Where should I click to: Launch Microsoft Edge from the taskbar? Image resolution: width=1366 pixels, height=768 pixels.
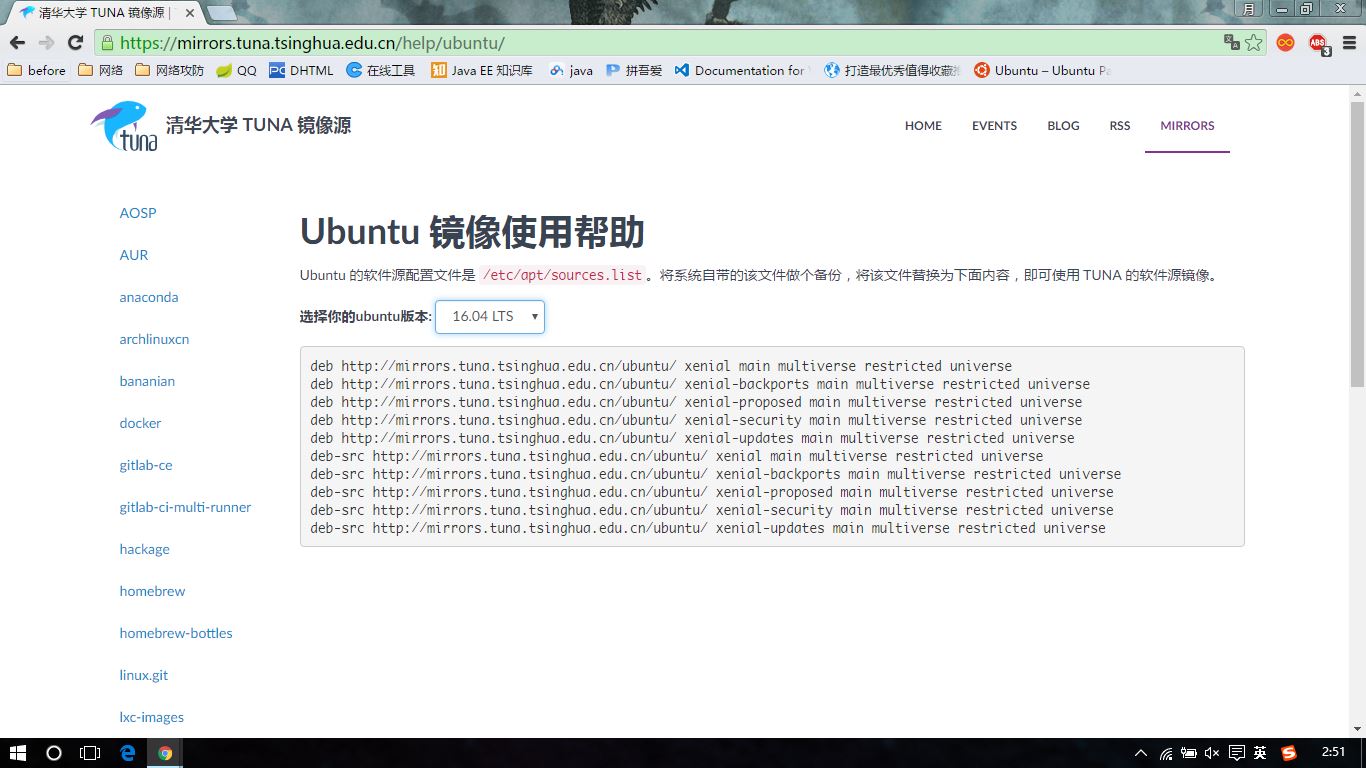[128, 753]
